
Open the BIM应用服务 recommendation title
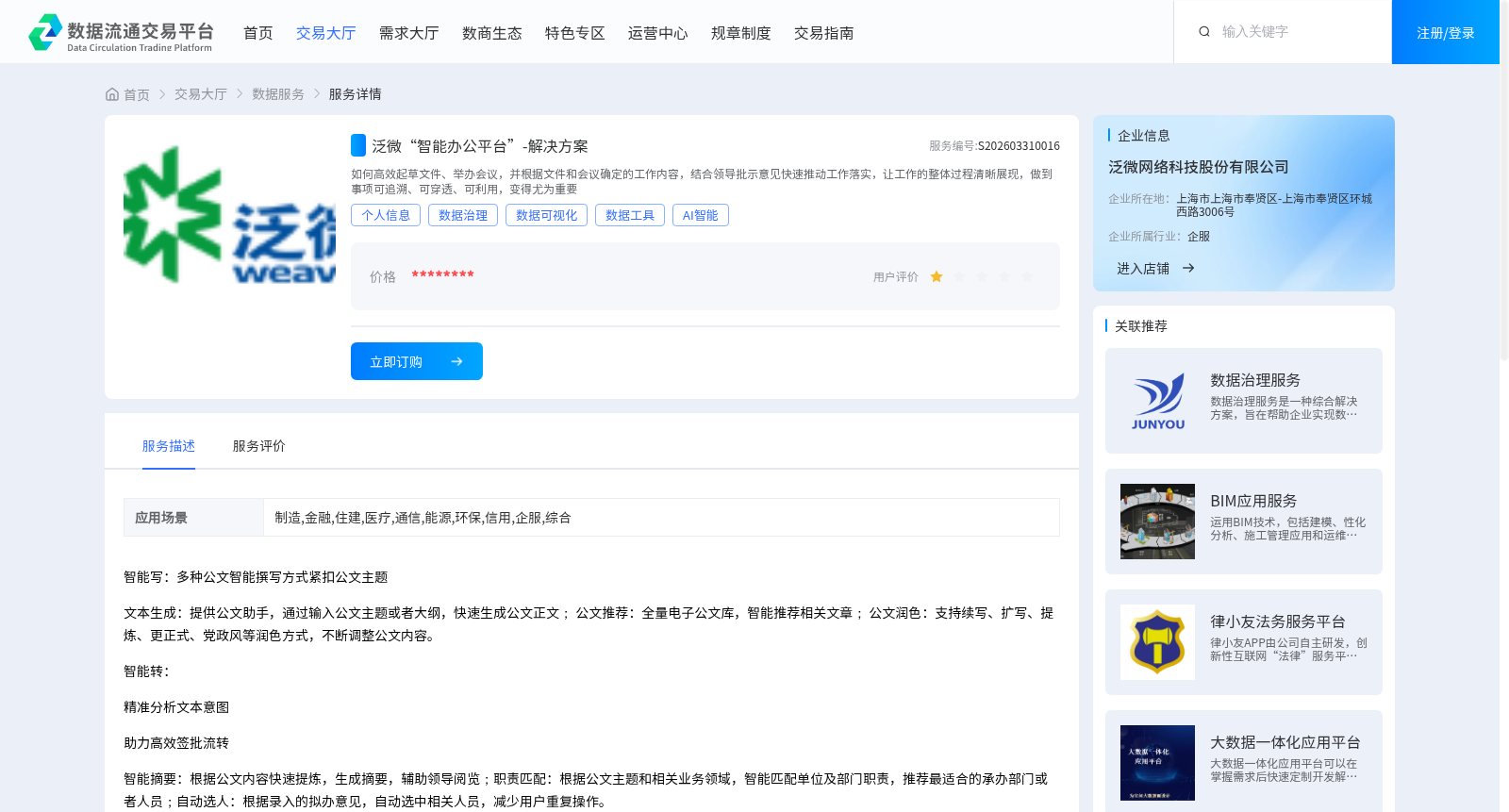tap(1253, 501)
